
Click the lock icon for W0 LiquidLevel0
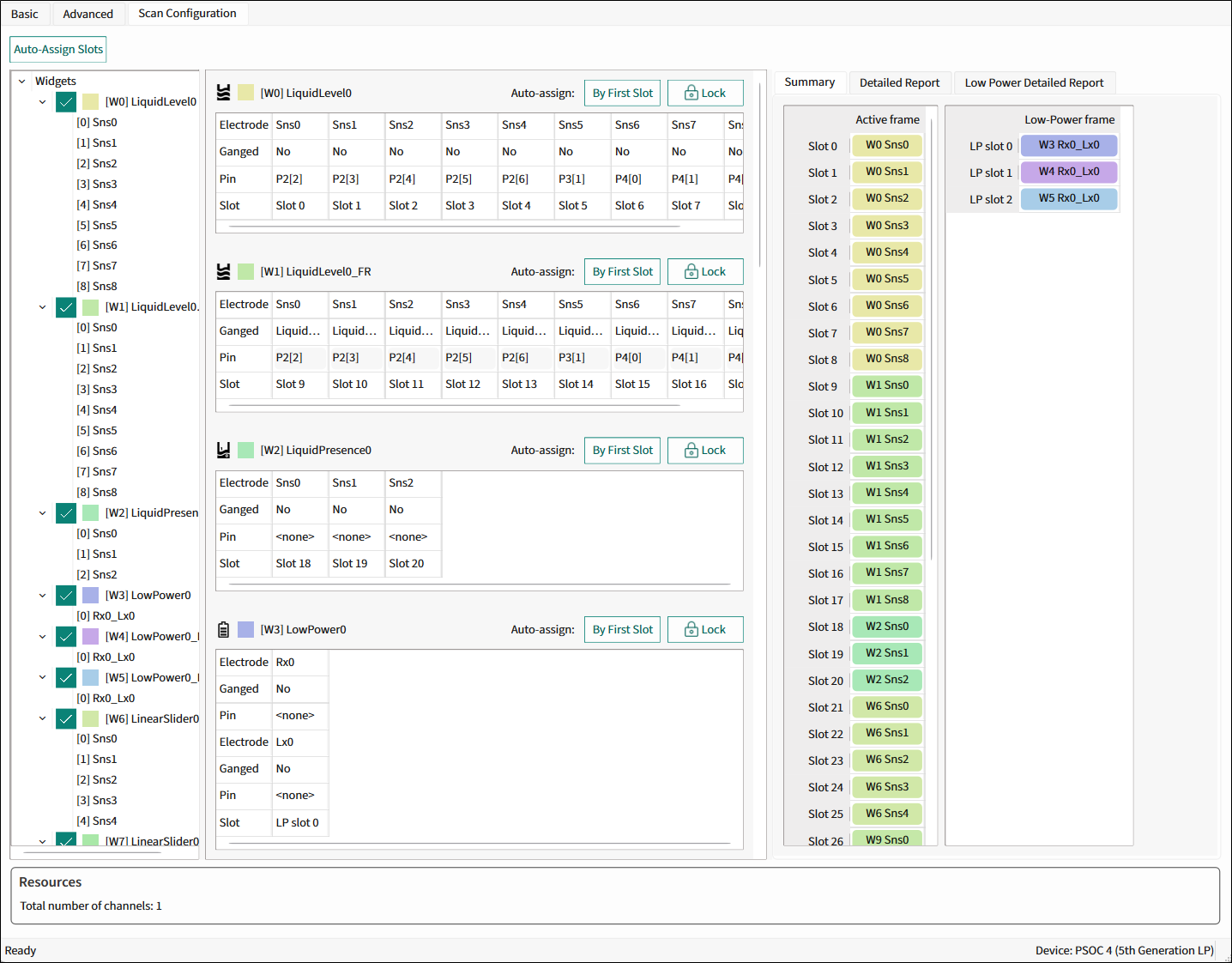pos(691,93)
